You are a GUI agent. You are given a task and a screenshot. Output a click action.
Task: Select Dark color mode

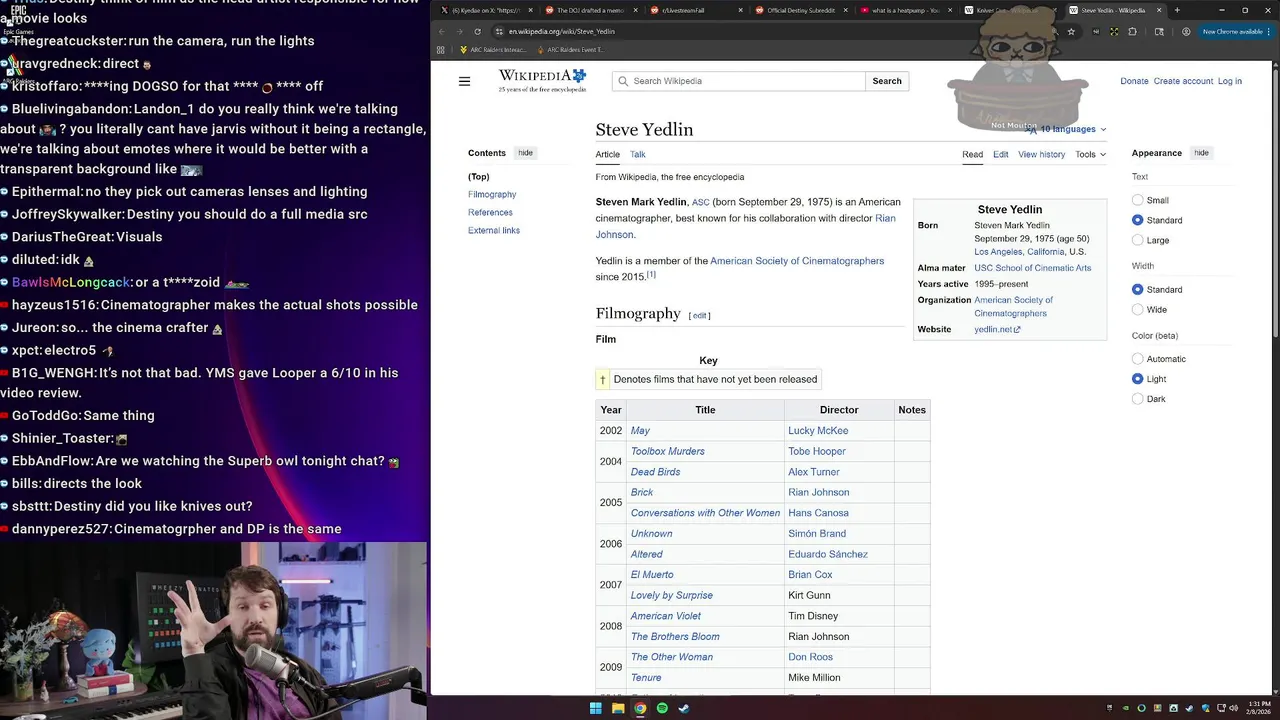(x=1137, y=398)
